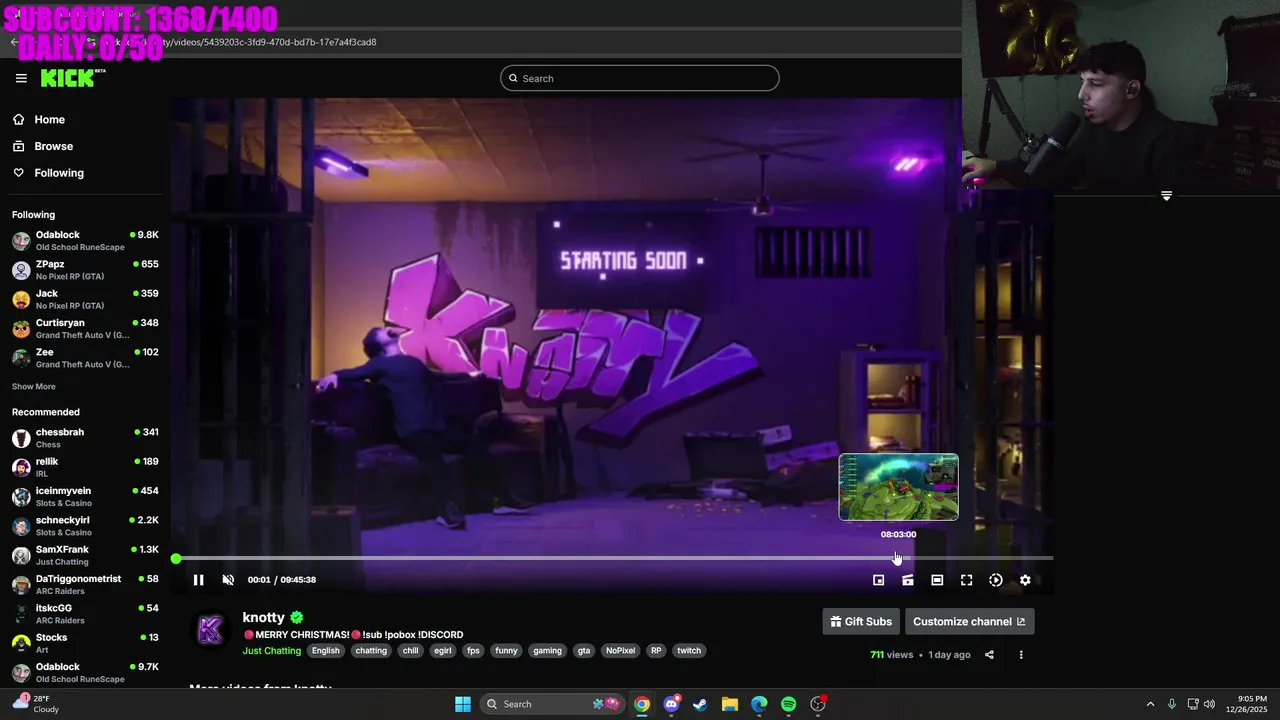
Task: Open Zee channel in Following list
Action: [85, 358]
